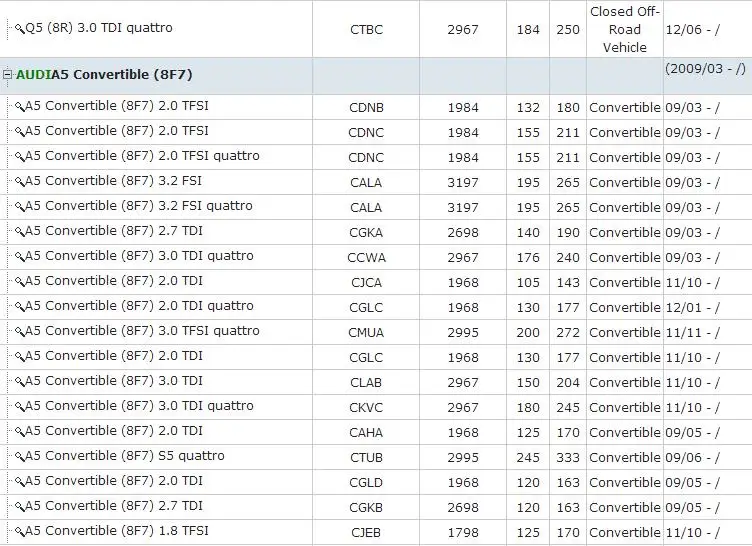Click engine code CTUB cell
This screenshot has width=752, height=546.
pyautogui.click(x=366, y=457)
